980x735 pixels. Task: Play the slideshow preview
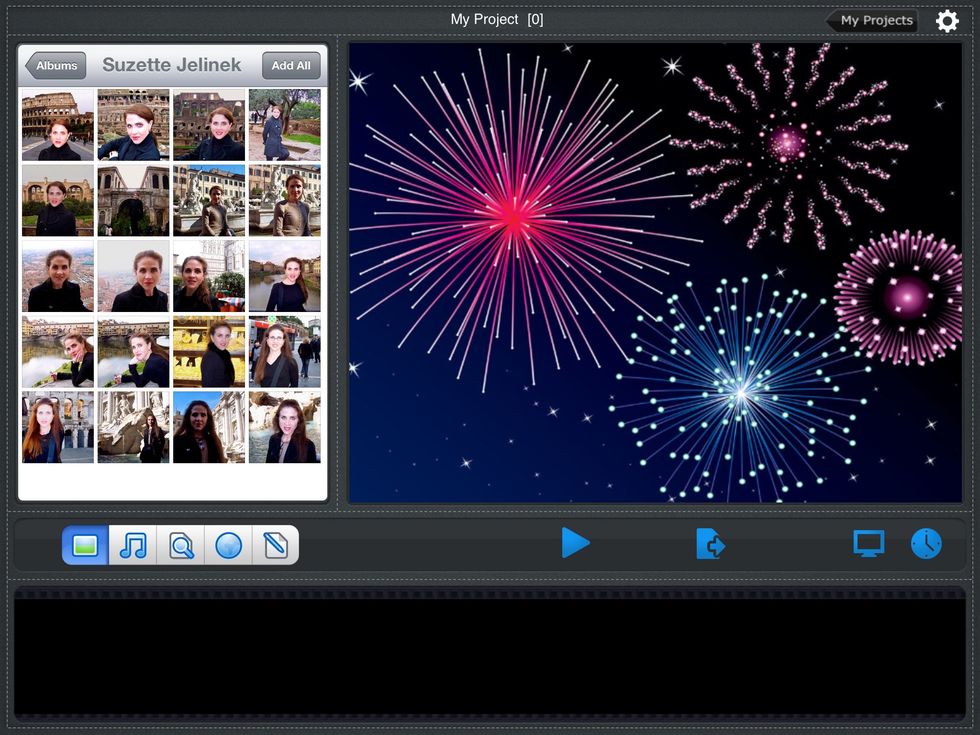tap(577, 544)
